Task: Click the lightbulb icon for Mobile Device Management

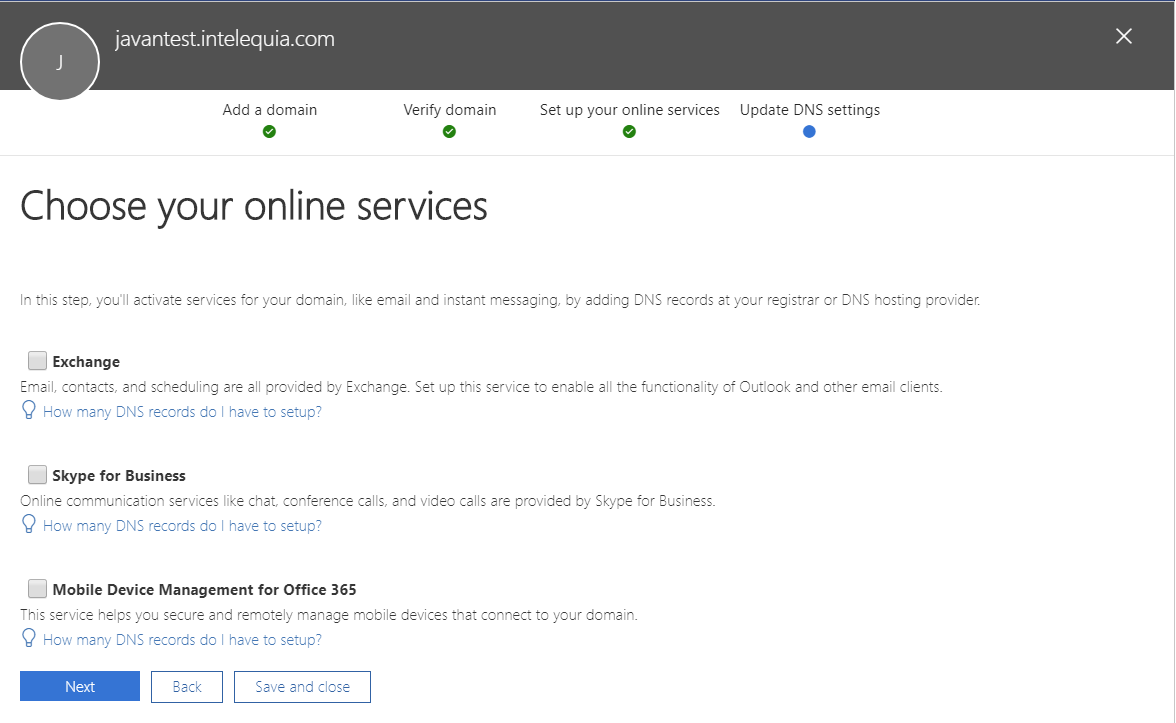Action: tap(28, 638)
